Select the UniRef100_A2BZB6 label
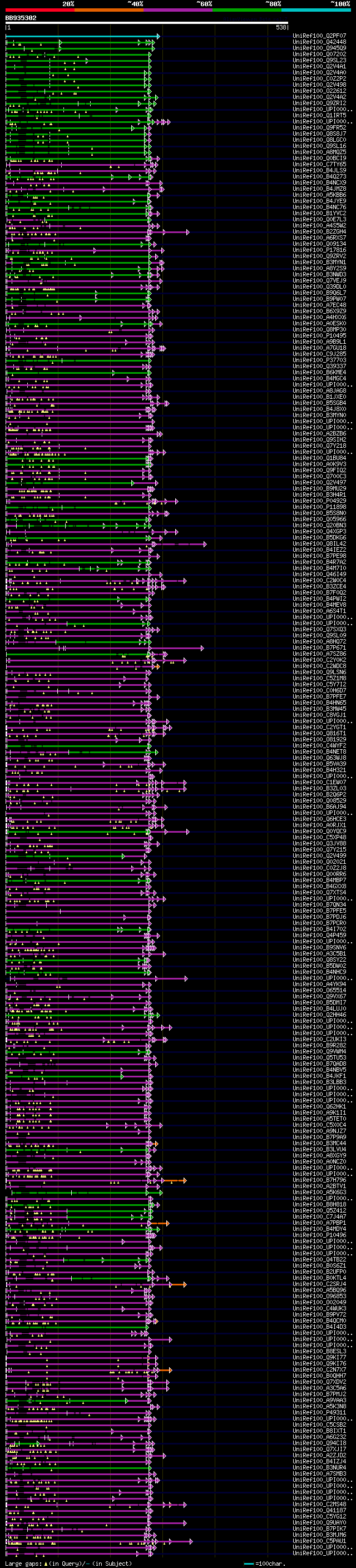Image resolution: width=356 pixels, height=1568 pixels. 319,433
